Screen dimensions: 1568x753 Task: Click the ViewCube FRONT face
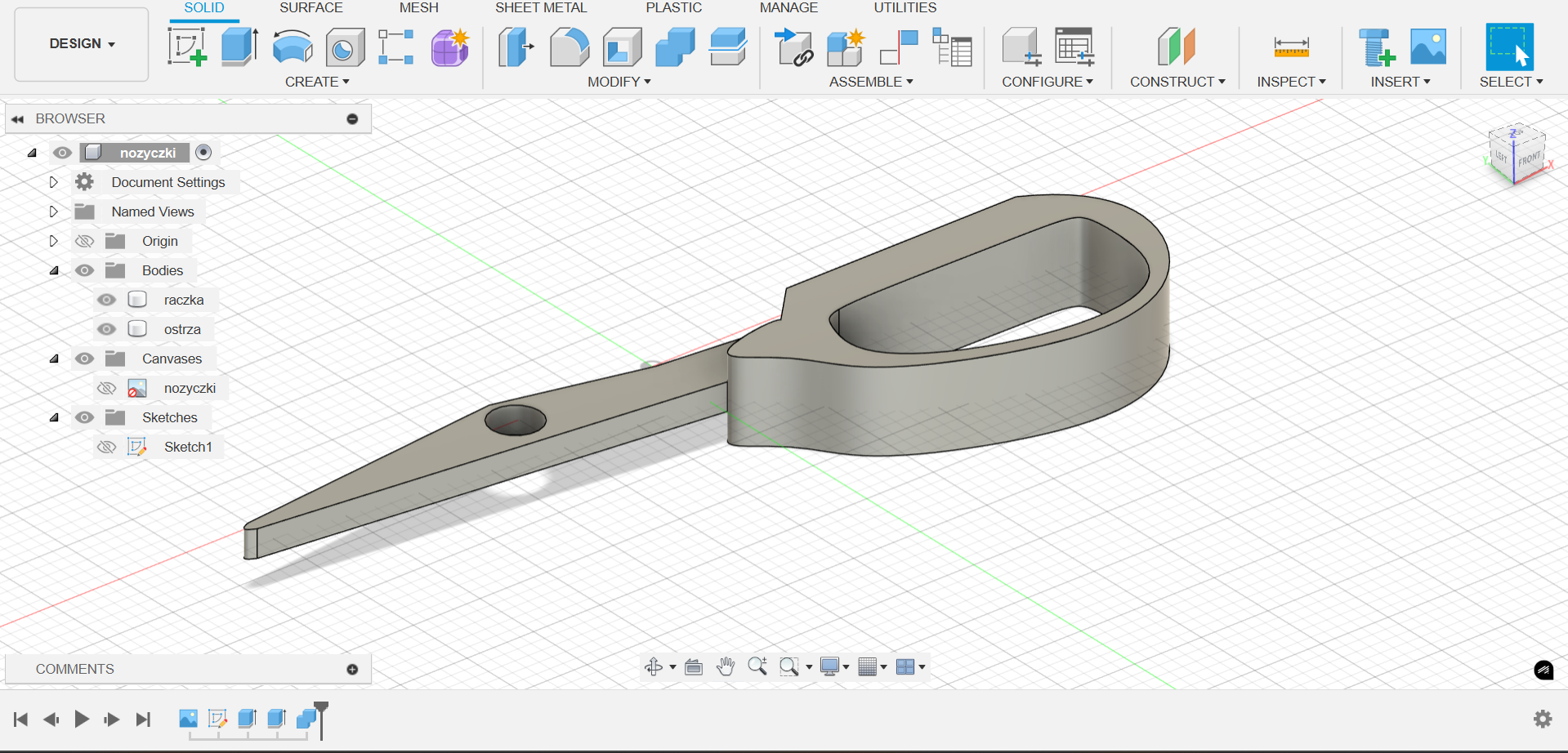pos(1528,158)
